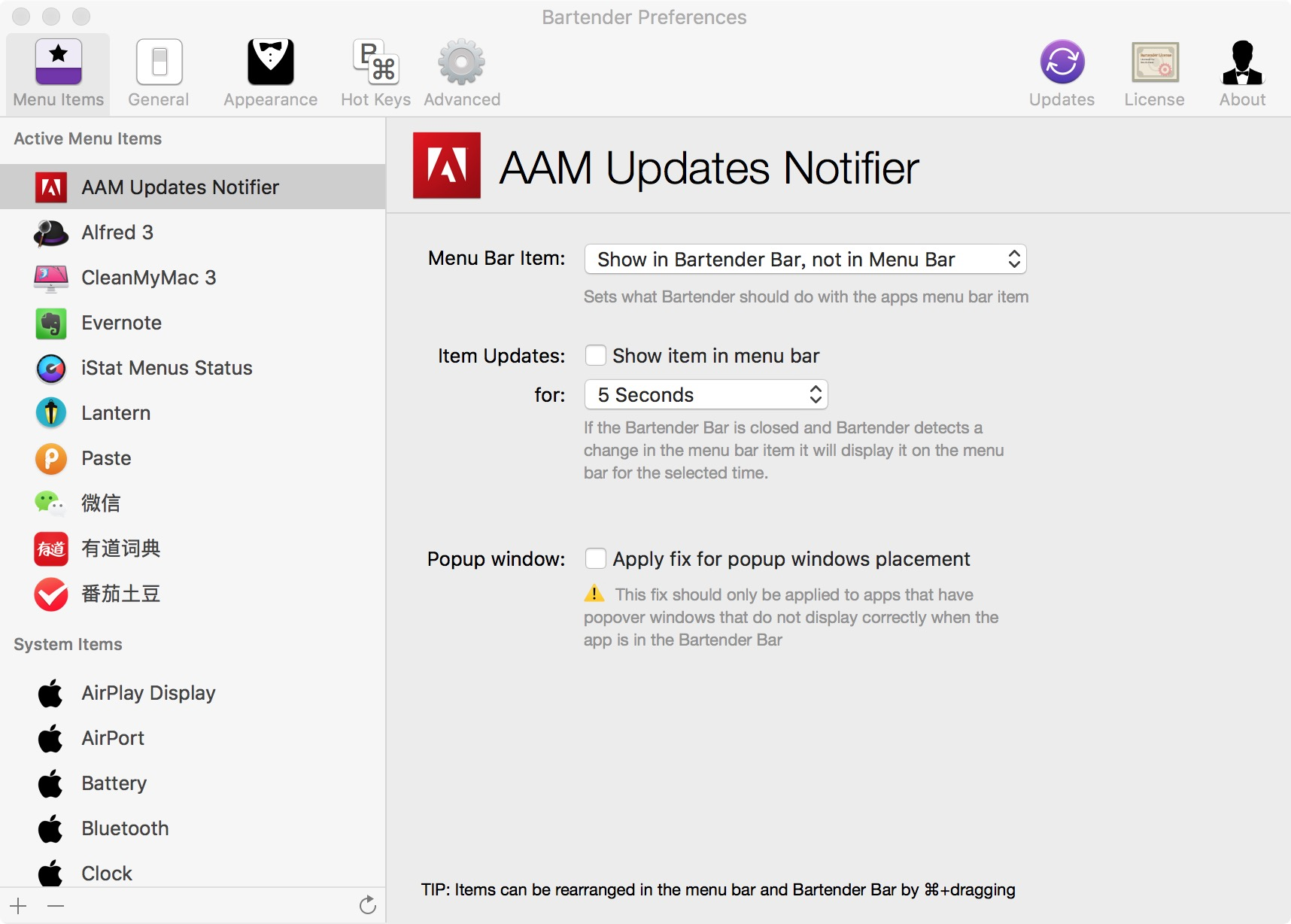Open the About tab
The width and height of the screenshot is (1291, 924).
1242,74
